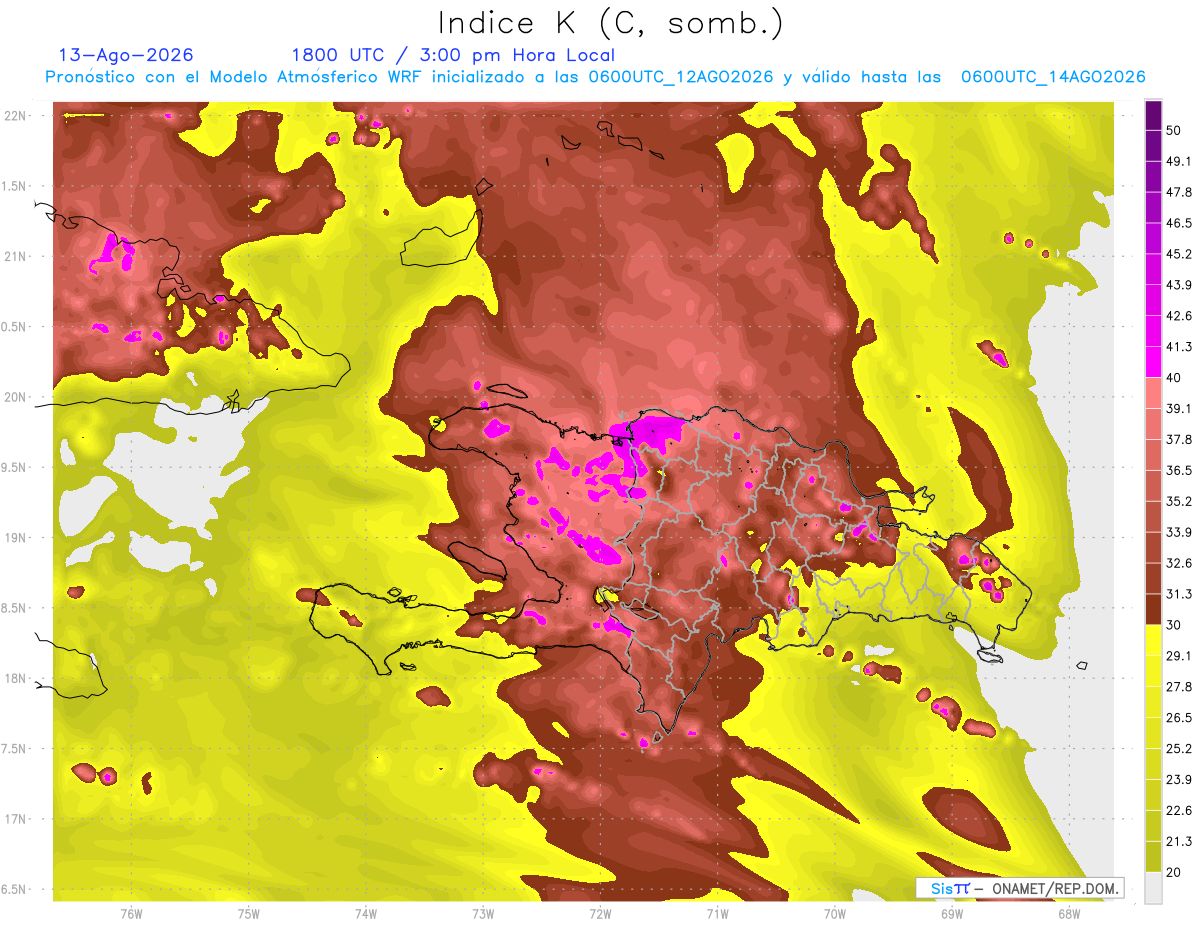Click the '27.8' label on the color scale
The image size is (1200, 927).
(1179, 686)
